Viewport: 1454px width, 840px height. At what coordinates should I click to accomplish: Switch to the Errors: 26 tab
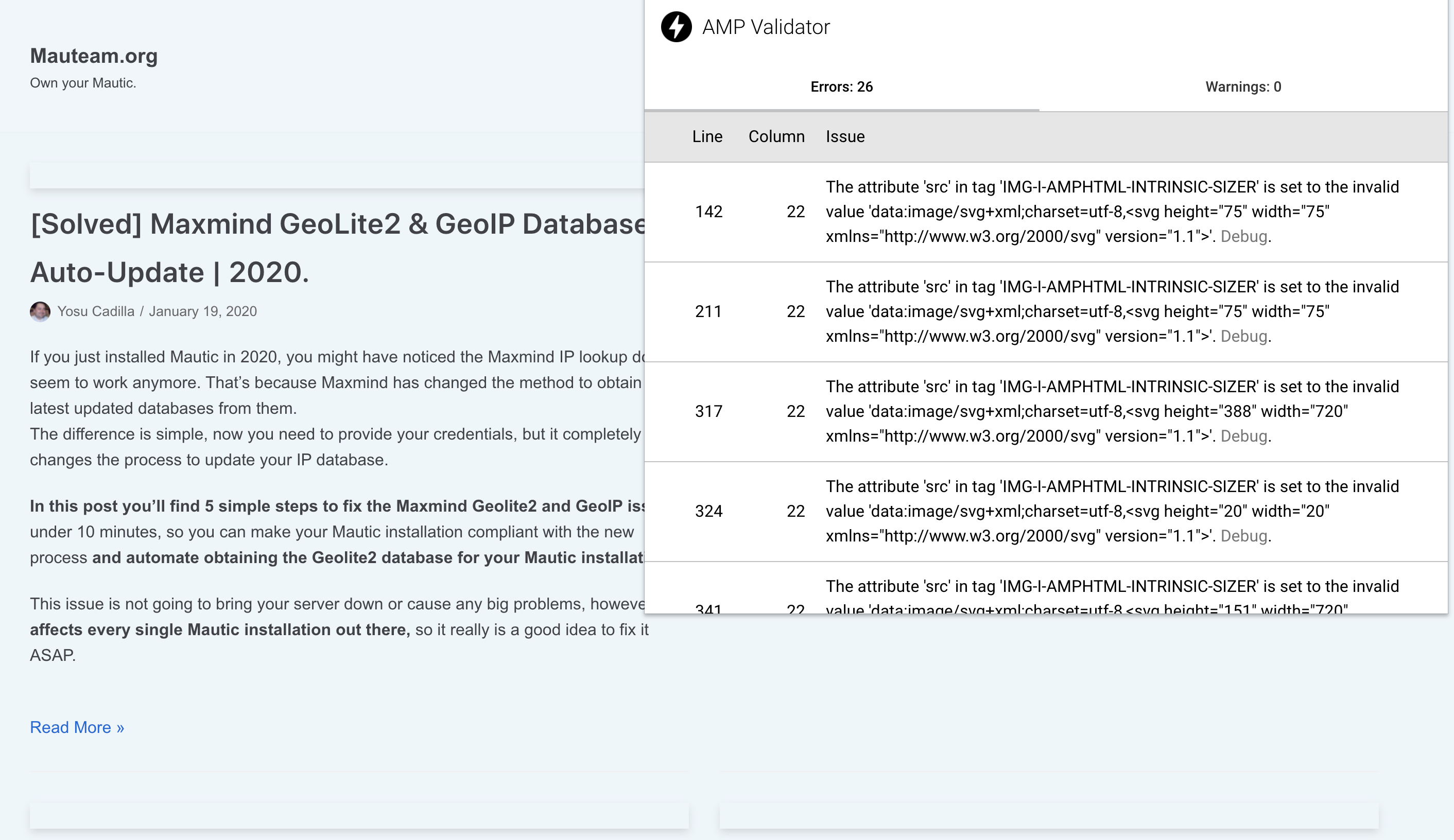click(x=841, y=87)
